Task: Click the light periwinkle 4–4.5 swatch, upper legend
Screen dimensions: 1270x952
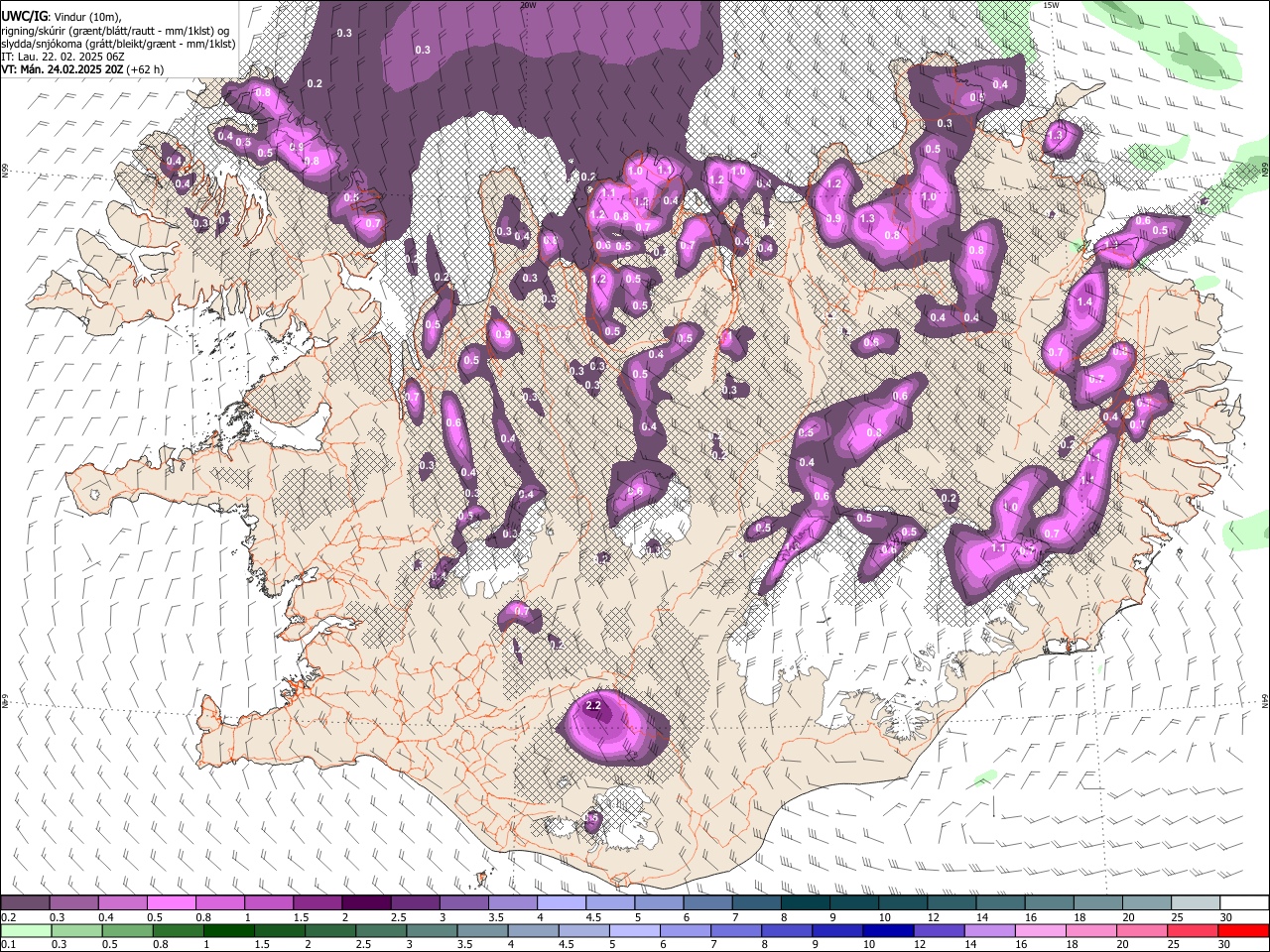Action: point(561,903)
